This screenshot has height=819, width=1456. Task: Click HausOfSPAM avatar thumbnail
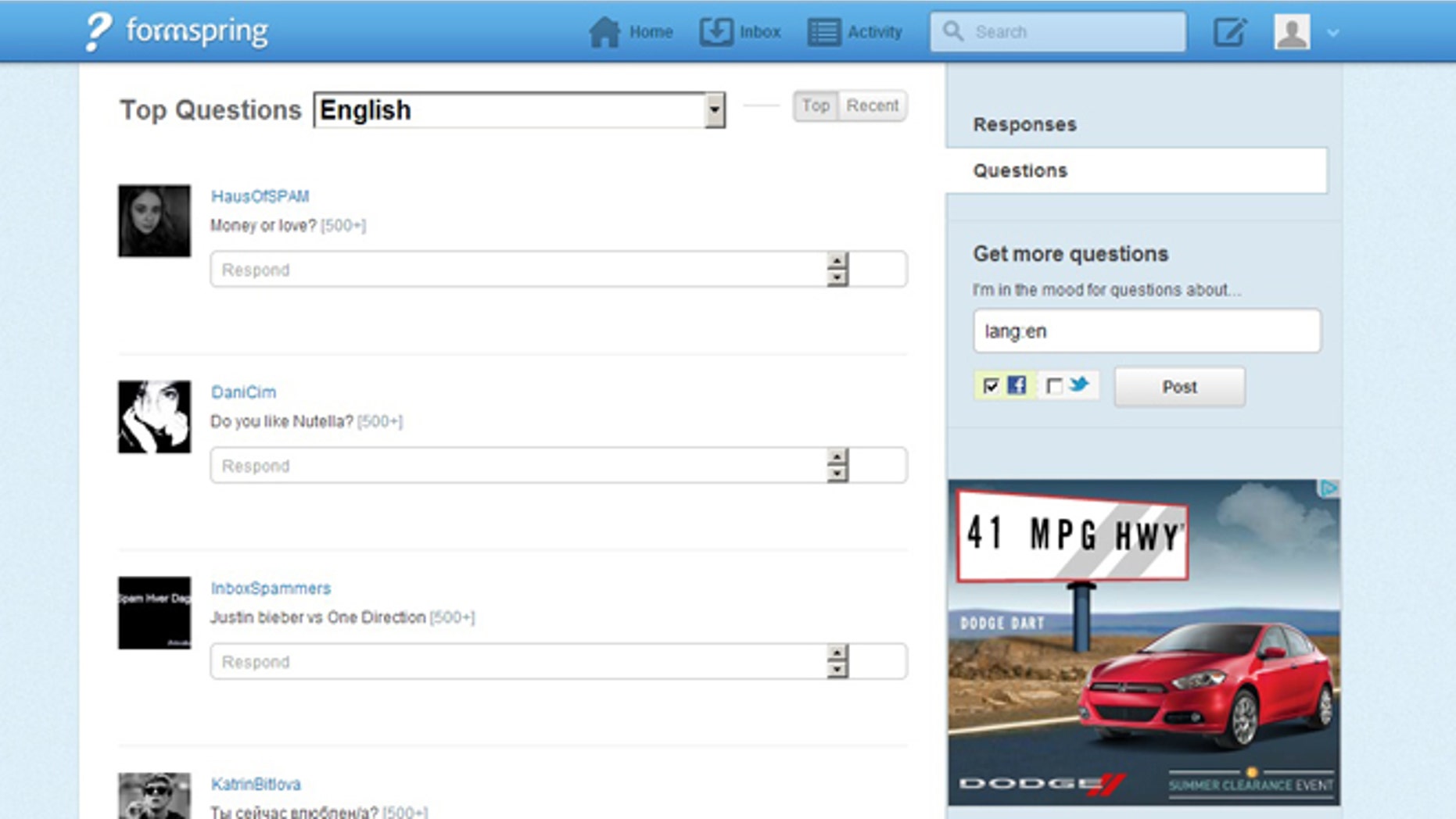point(154,220)
